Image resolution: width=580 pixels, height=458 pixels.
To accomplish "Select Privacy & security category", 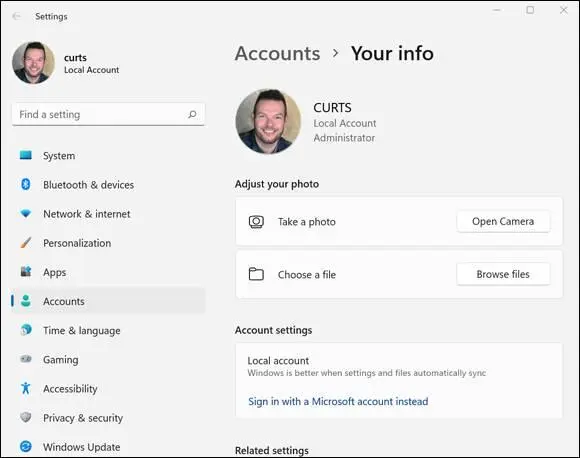I will [108, 417].
